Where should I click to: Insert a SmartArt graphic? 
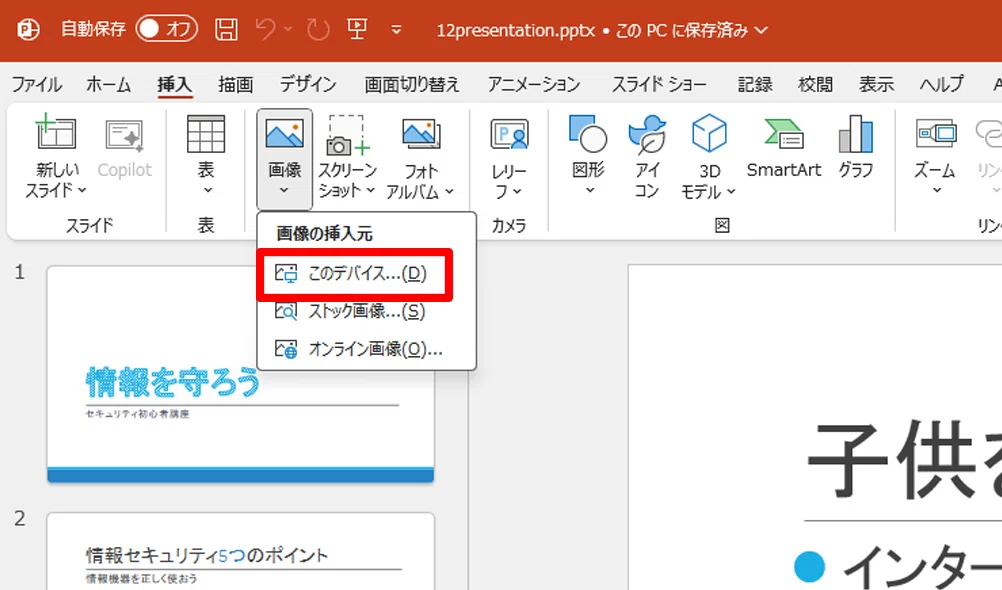pyautogui.click(x=783, y=147)
